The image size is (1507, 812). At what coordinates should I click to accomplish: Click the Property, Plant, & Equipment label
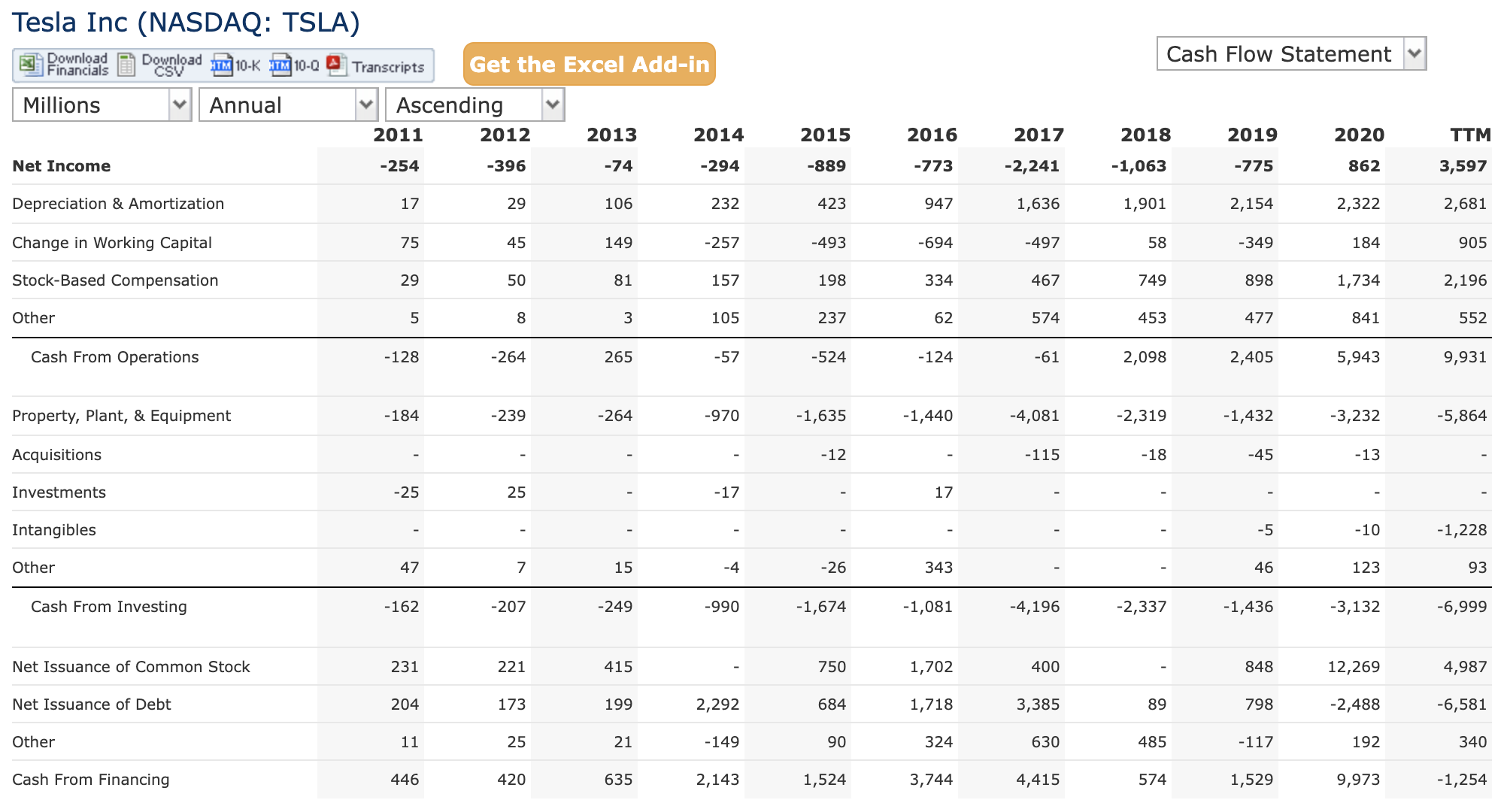[x=122, y=416]
